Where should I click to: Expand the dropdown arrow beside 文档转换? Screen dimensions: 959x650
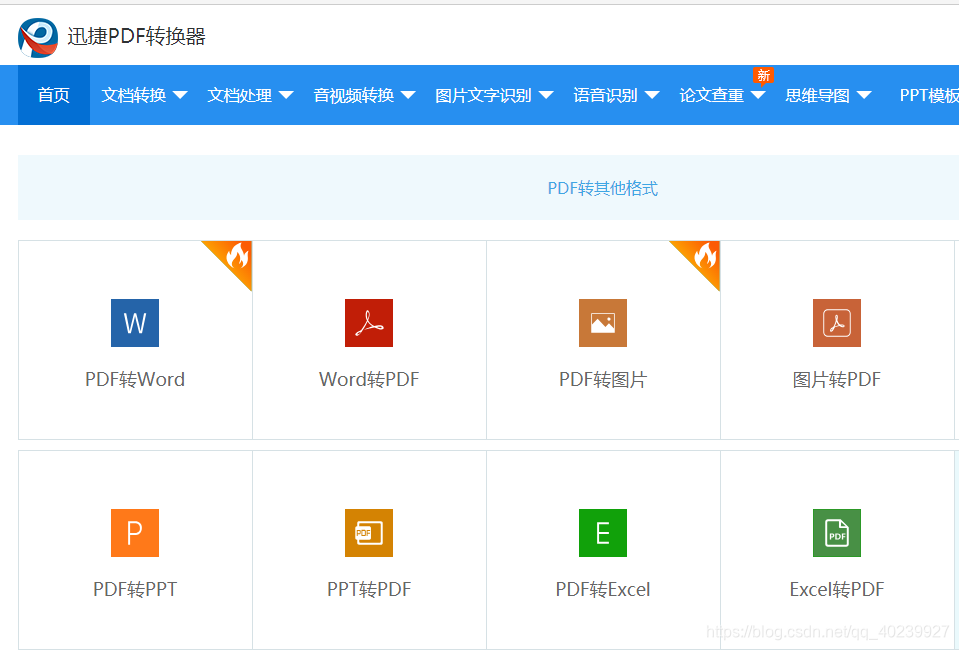click(180, 95)
